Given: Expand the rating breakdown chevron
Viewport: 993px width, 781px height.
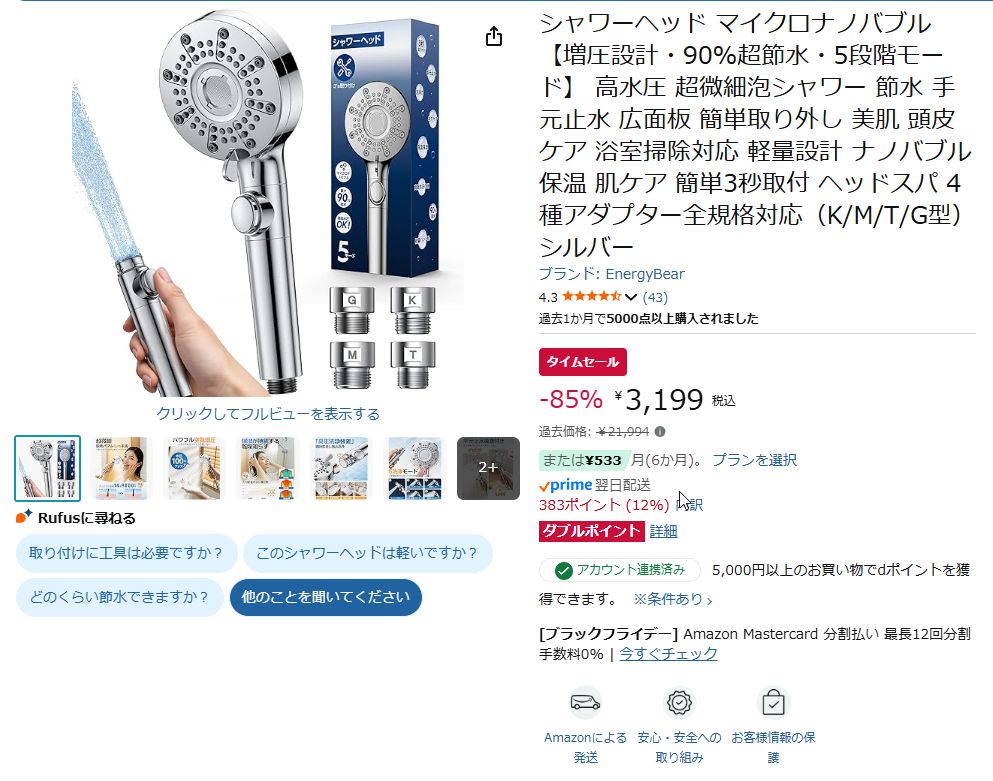Looking at the screenshot, I should pos(631,297).
